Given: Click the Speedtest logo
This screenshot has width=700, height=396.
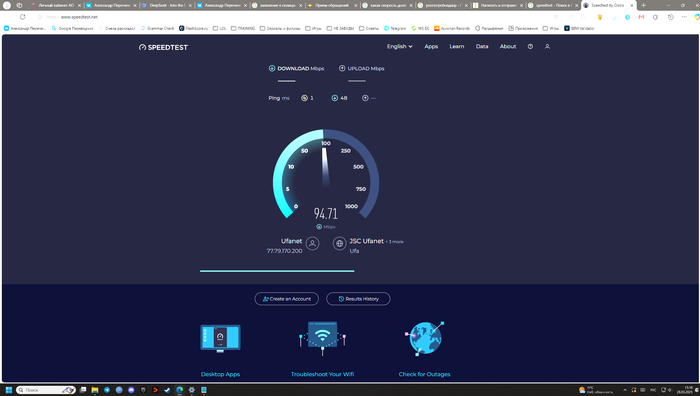Looking at the screenshot, I should [163, 47].
